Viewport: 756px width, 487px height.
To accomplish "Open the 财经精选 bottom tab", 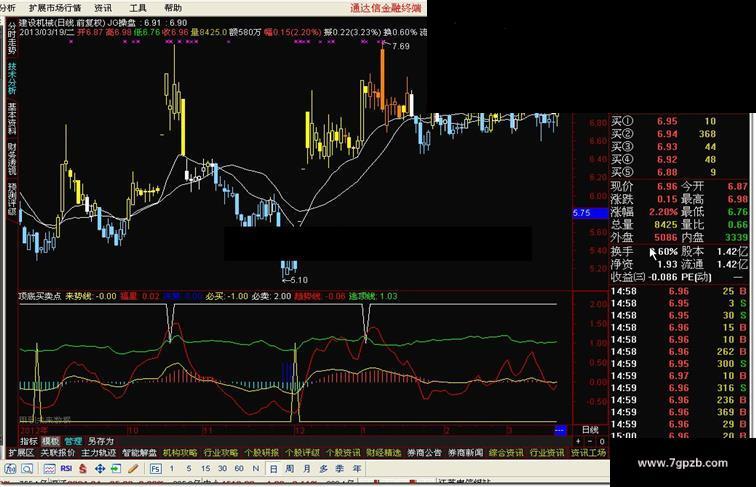I will coord(384,453).
